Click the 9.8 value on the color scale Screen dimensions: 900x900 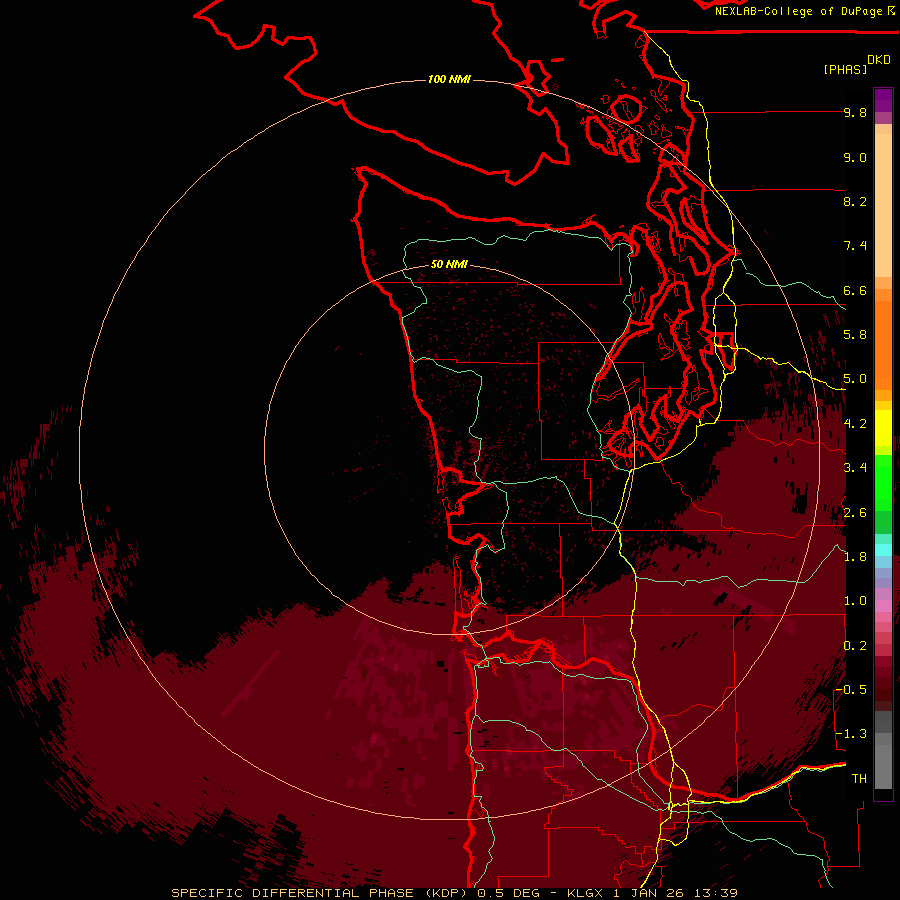[855, 112]
